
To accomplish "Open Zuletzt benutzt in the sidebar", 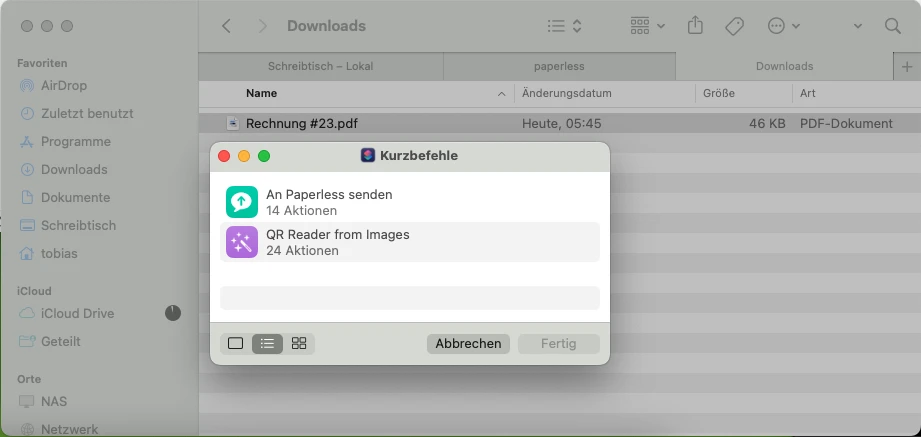I will coord(76,113).
